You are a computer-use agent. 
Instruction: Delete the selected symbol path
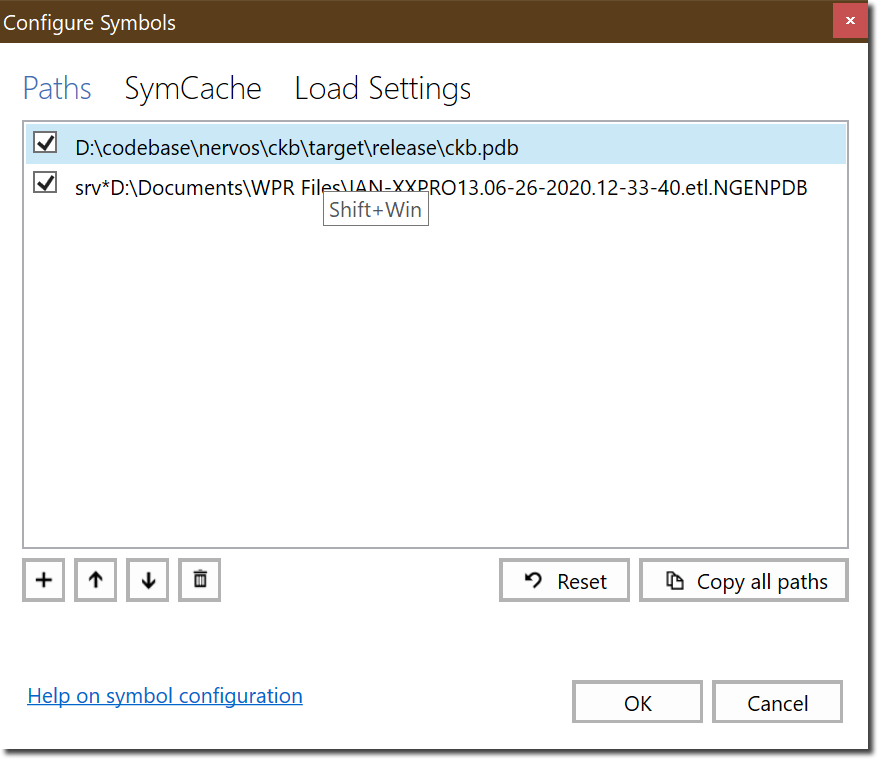click(199, 580)
